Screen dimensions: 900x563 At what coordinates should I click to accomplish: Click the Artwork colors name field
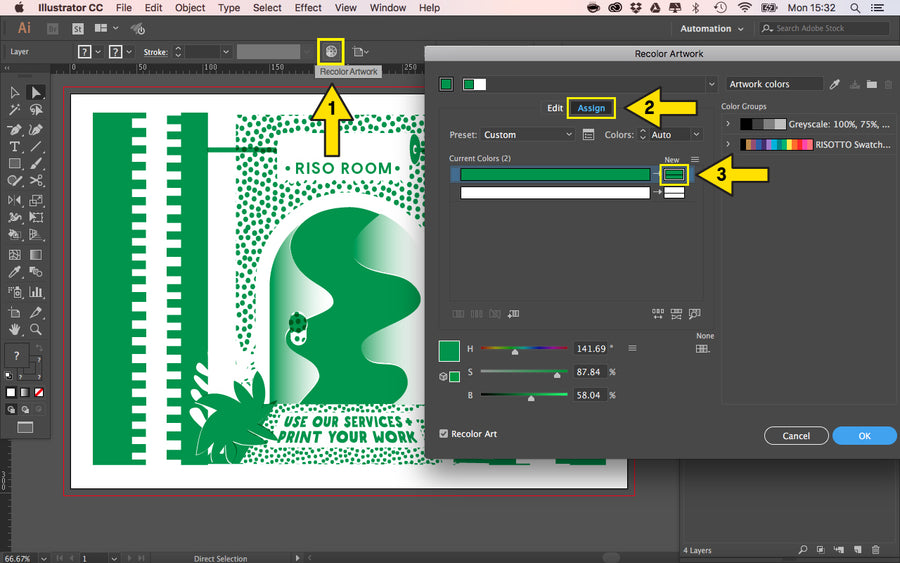pyautogui.click(x=774, y=84)
